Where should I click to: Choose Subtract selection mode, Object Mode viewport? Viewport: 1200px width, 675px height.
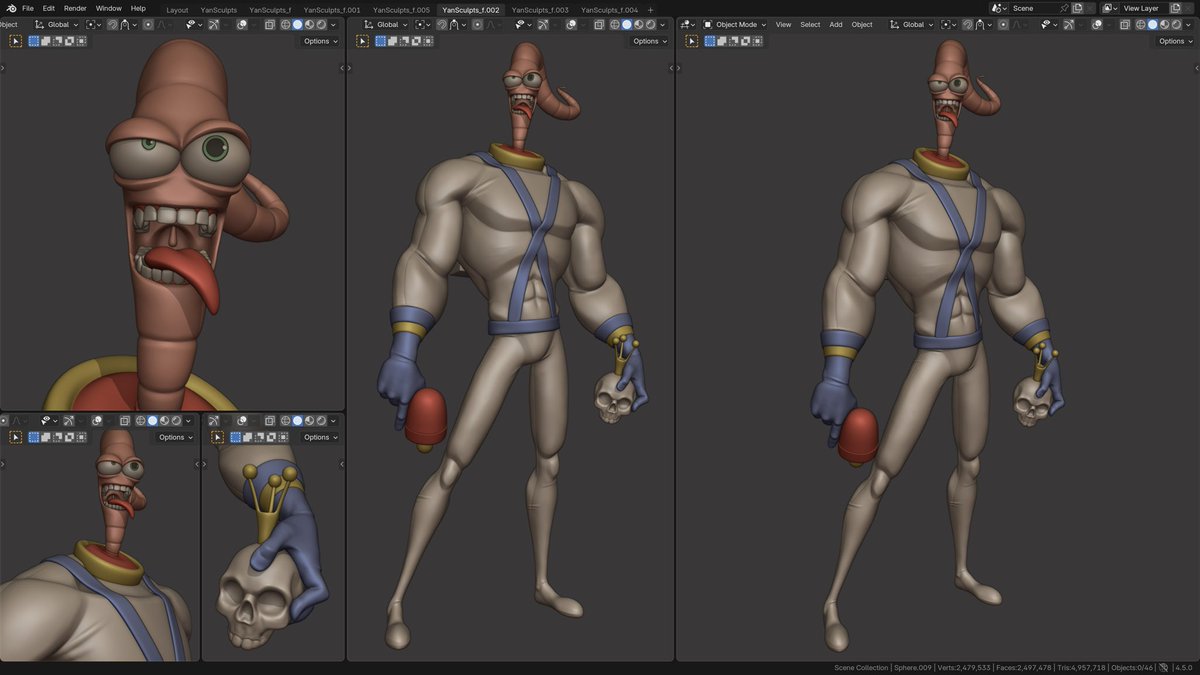(x=734, y=41)
